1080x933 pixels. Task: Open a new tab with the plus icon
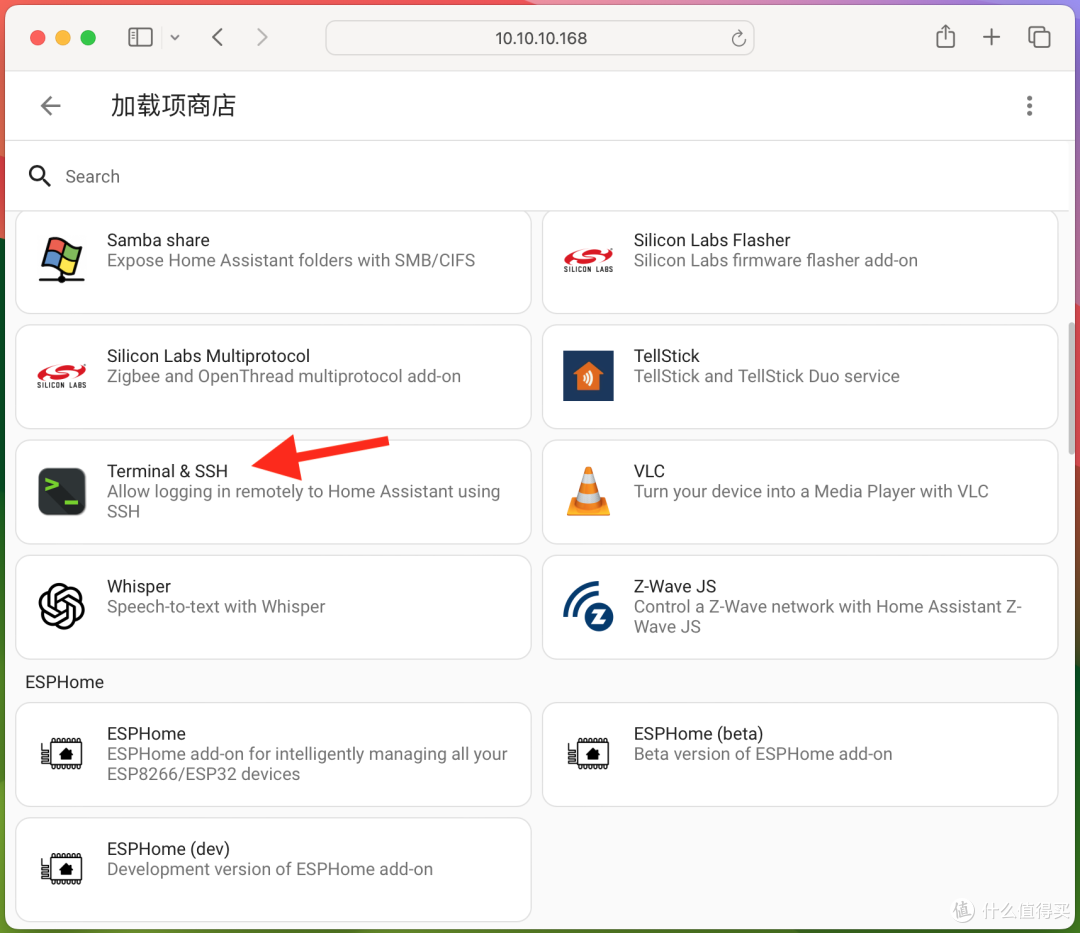pos(991,37)
